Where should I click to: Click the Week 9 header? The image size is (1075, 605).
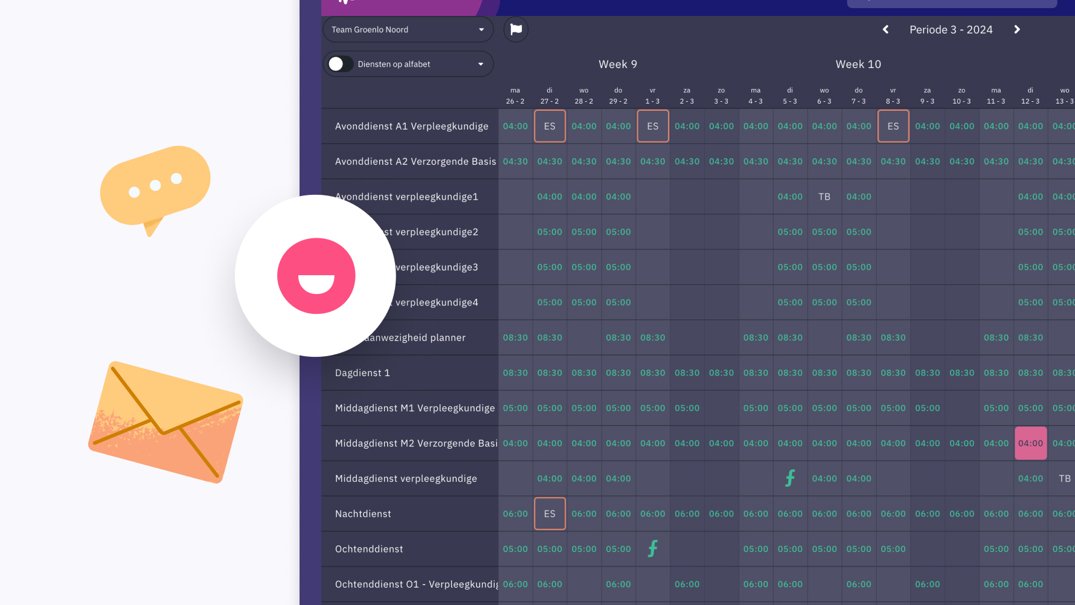coord(618,64)
